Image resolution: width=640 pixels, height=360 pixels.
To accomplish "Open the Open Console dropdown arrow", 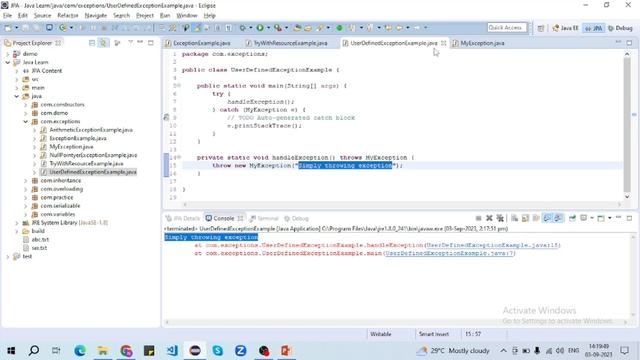I will (609, 218).
